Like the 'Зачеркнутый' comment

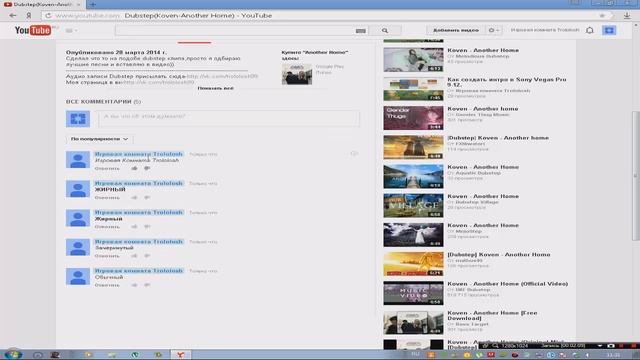pyautogui.click(x=134, y=256)
